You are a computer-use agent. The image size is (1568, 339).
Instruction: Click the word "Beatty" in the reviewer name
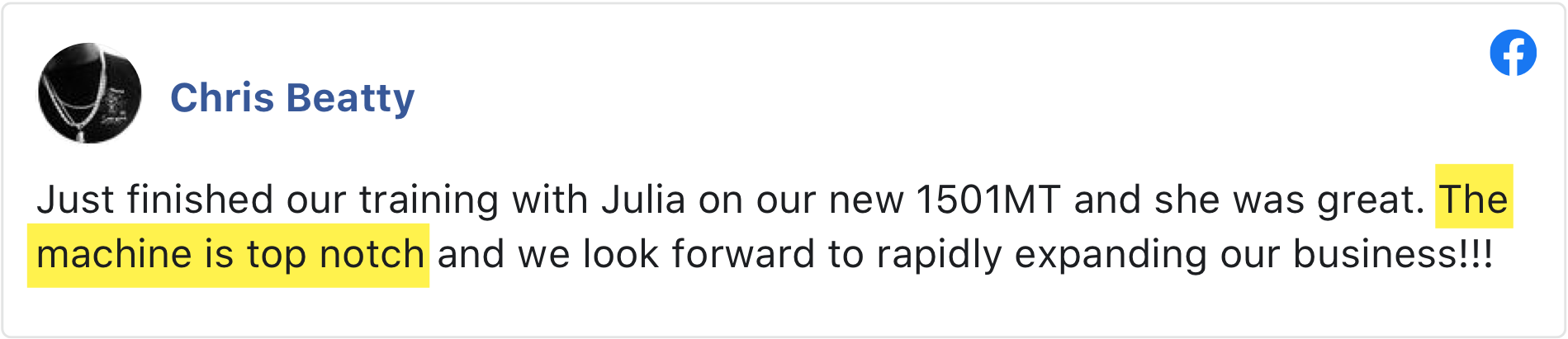pos(351,98)
